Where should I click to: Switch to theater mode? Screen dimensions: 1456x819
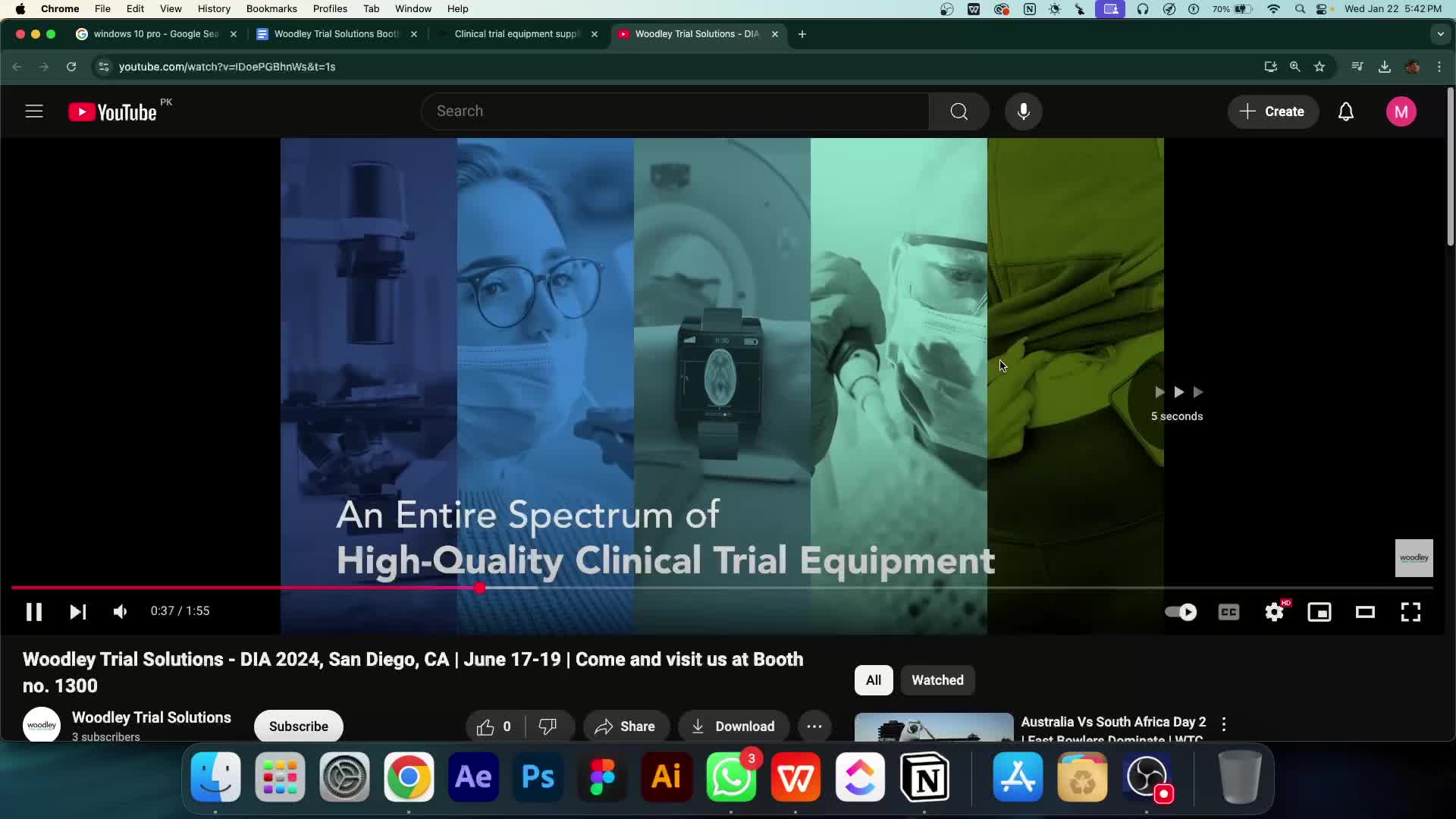click(x=1365, y=612)
